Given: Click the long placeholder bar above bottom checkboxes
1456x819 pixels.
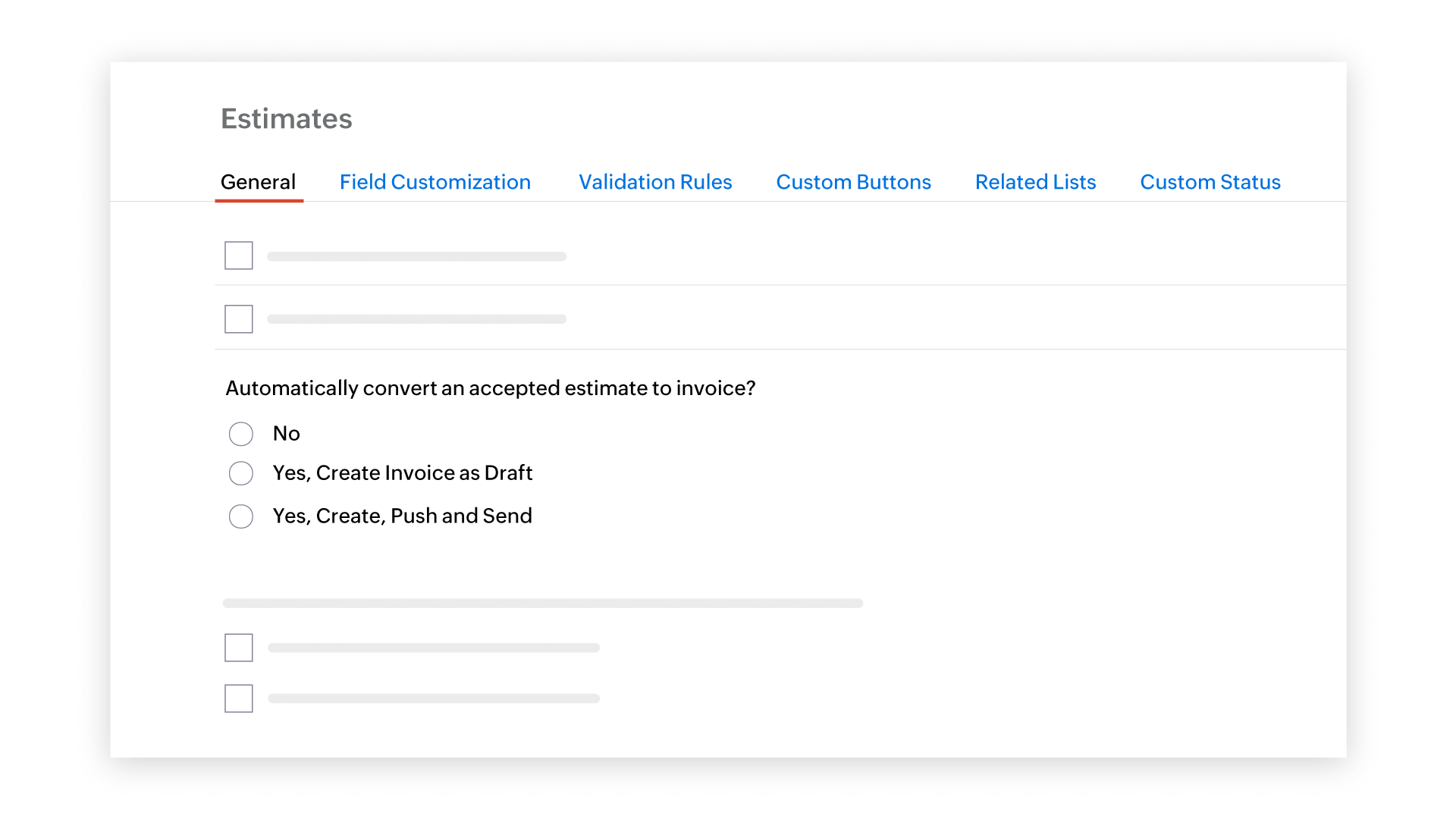Looking at the screenshot, I should [542, 603].
